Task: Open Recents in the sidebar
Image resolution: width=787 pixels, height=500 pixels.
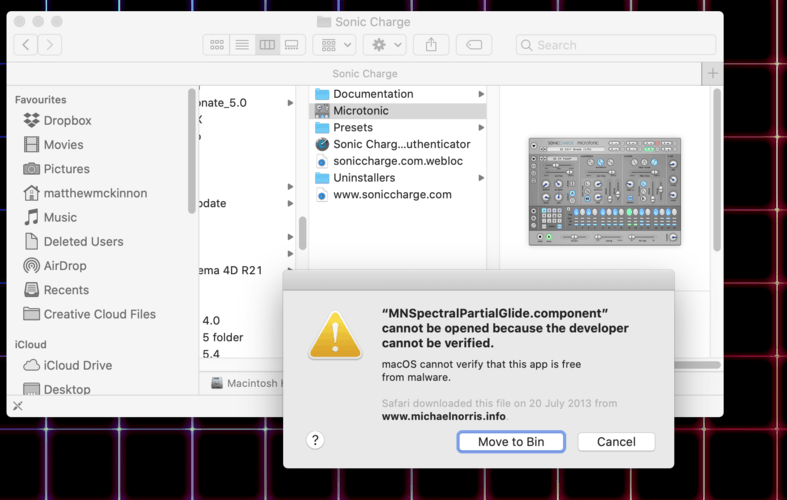Action: coord(56,290)
